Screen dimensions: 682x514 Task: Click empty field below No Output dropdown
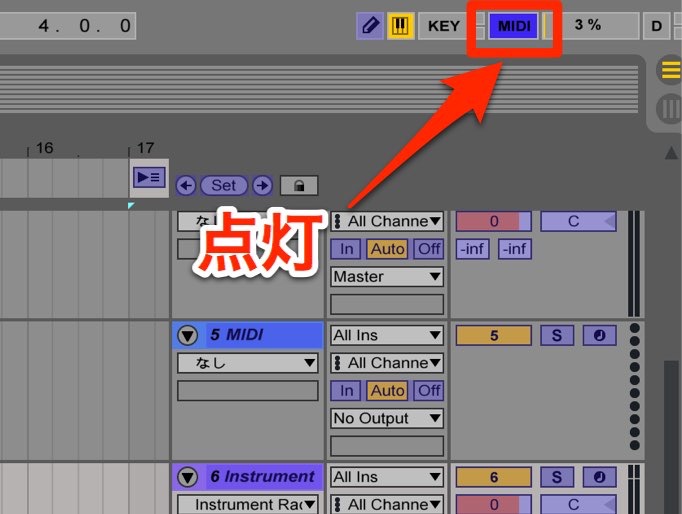coord(387,446)
